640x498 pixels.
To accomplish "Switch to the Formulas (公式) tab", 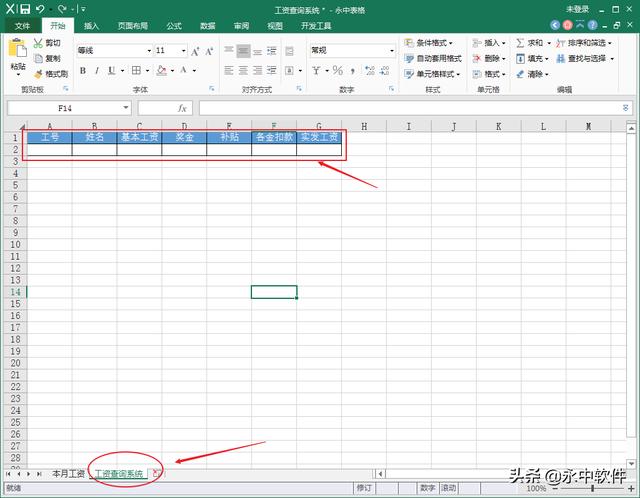I will coord(174,26).
